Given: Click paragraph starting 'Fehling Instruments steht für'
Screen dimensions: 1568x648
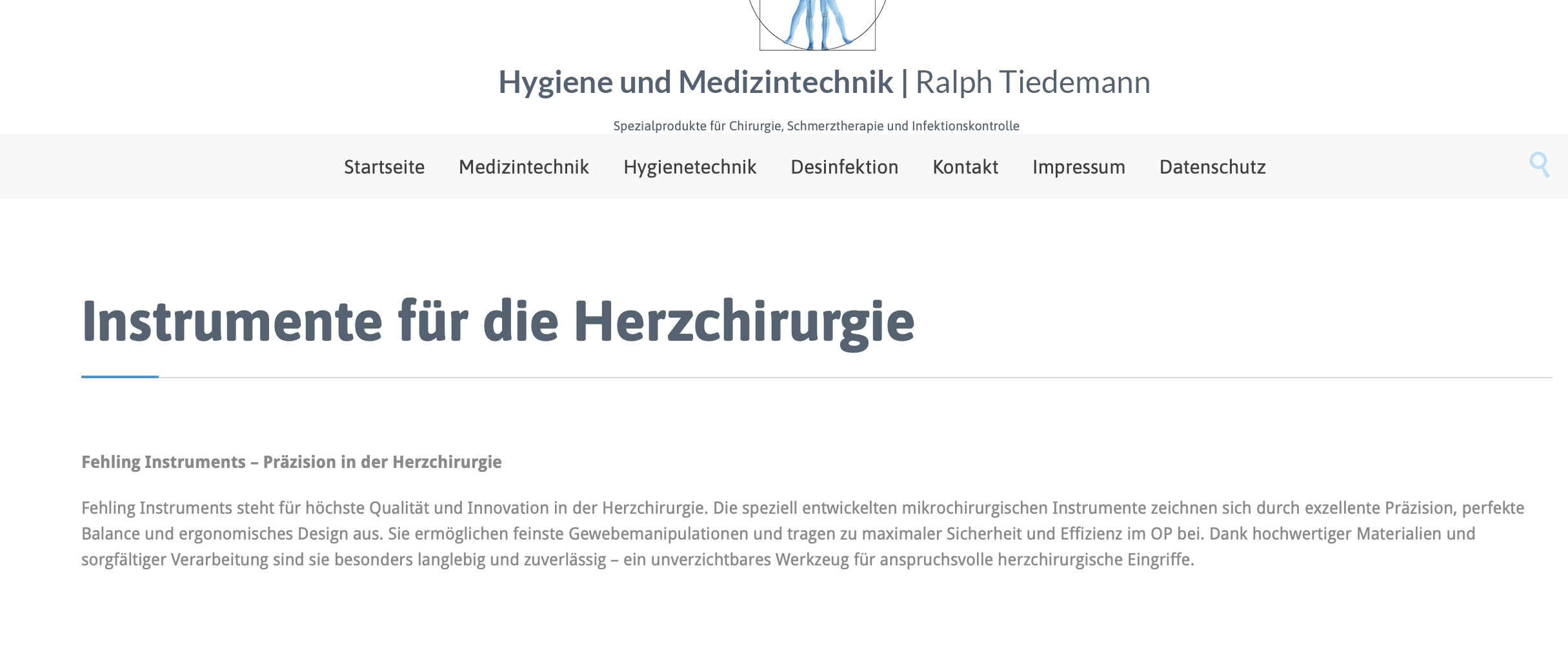Looking at the screenshot, I should pyautogui.click(x=803, y=534).
